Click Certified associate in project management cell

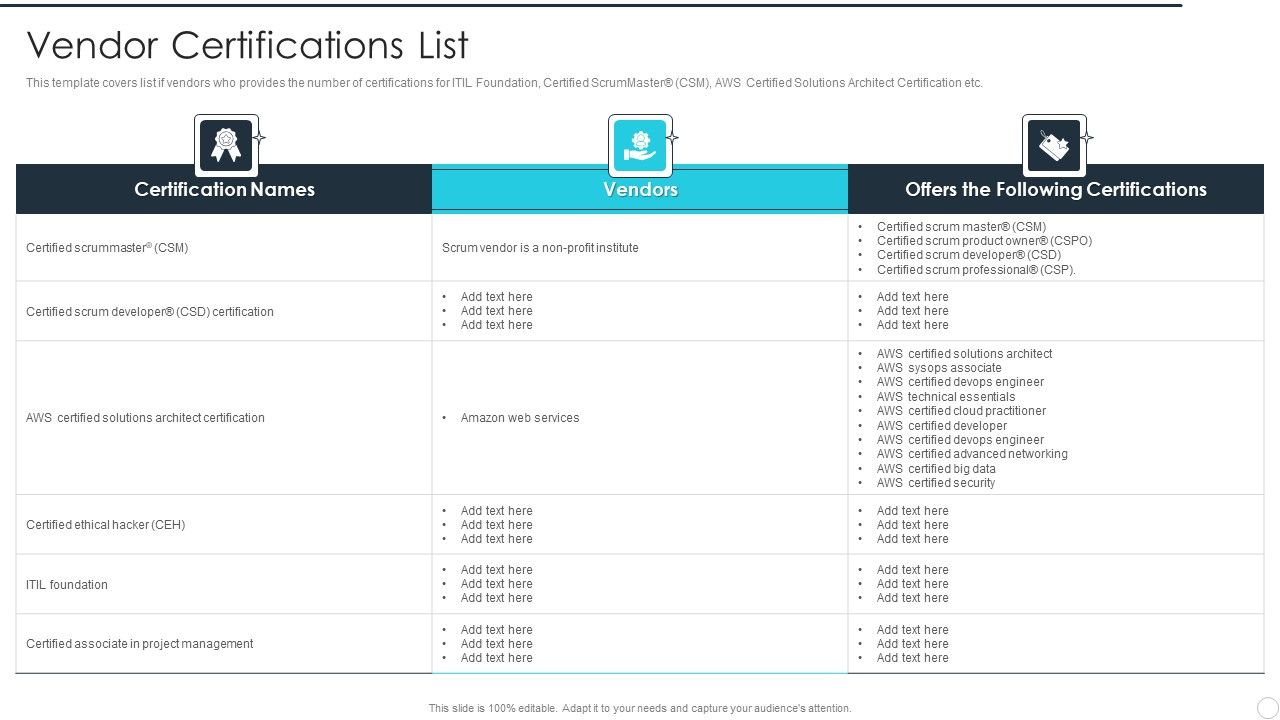(x=139, y=644)
